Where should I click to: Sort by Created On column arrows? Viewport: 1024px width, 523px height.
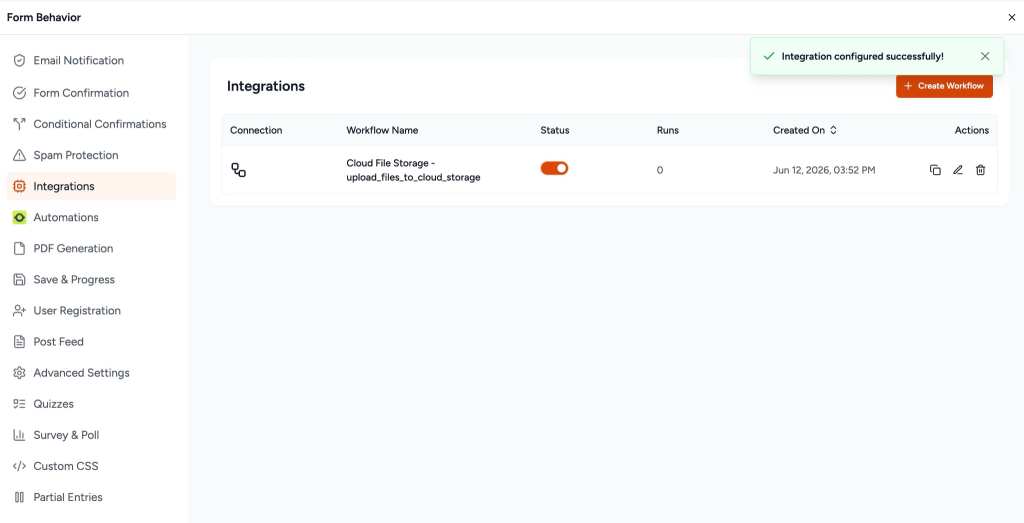pyautogui.click(x=833, y=130)
